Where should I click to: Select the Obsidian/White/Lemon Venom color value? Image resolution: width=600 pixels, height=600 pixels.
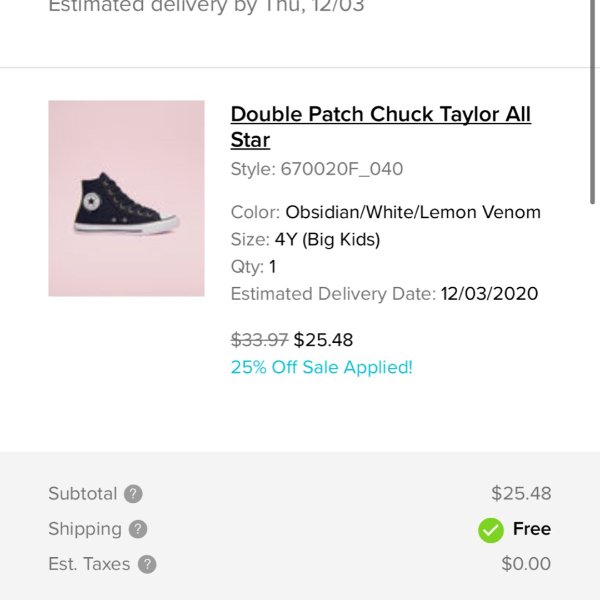click(x=413, y=212)
